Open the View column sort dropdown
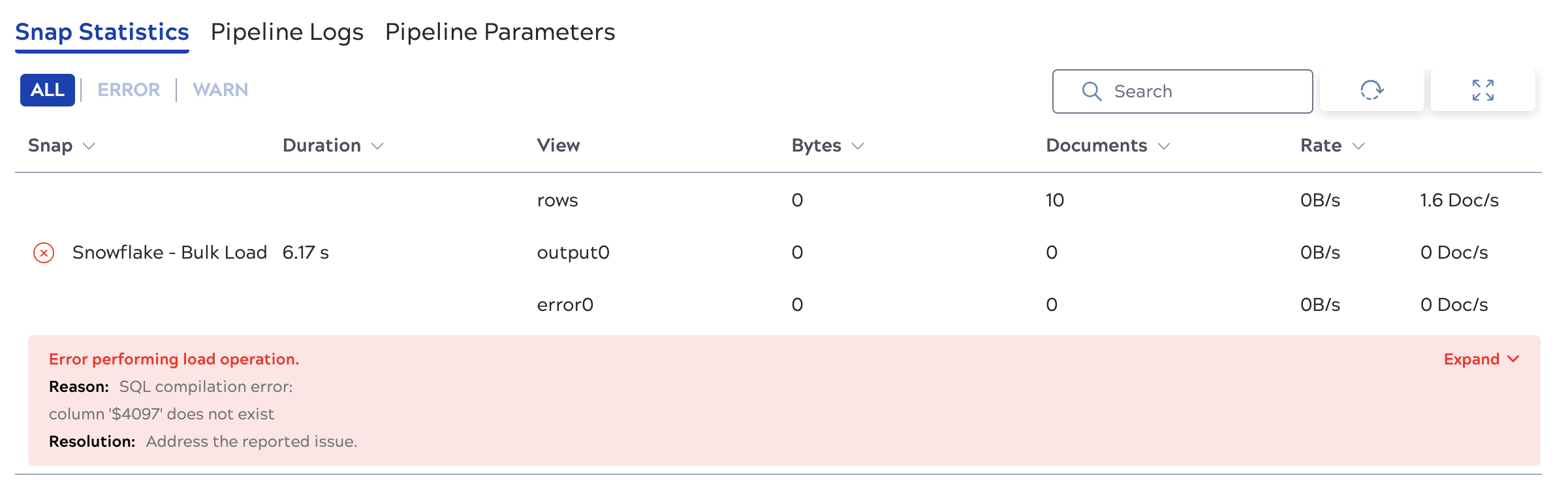 [x=558, y=146]
